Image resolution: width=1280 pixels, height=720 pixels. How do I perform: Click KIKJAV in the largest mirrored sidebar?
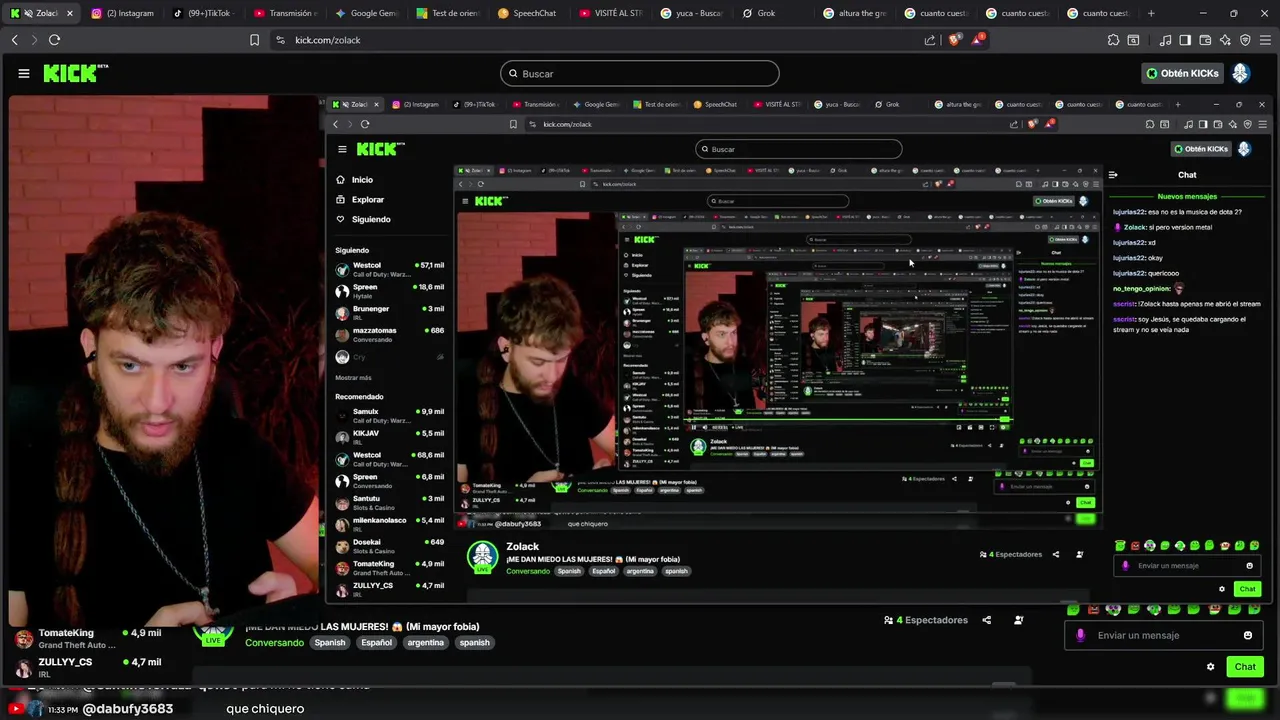coord(390,438)
